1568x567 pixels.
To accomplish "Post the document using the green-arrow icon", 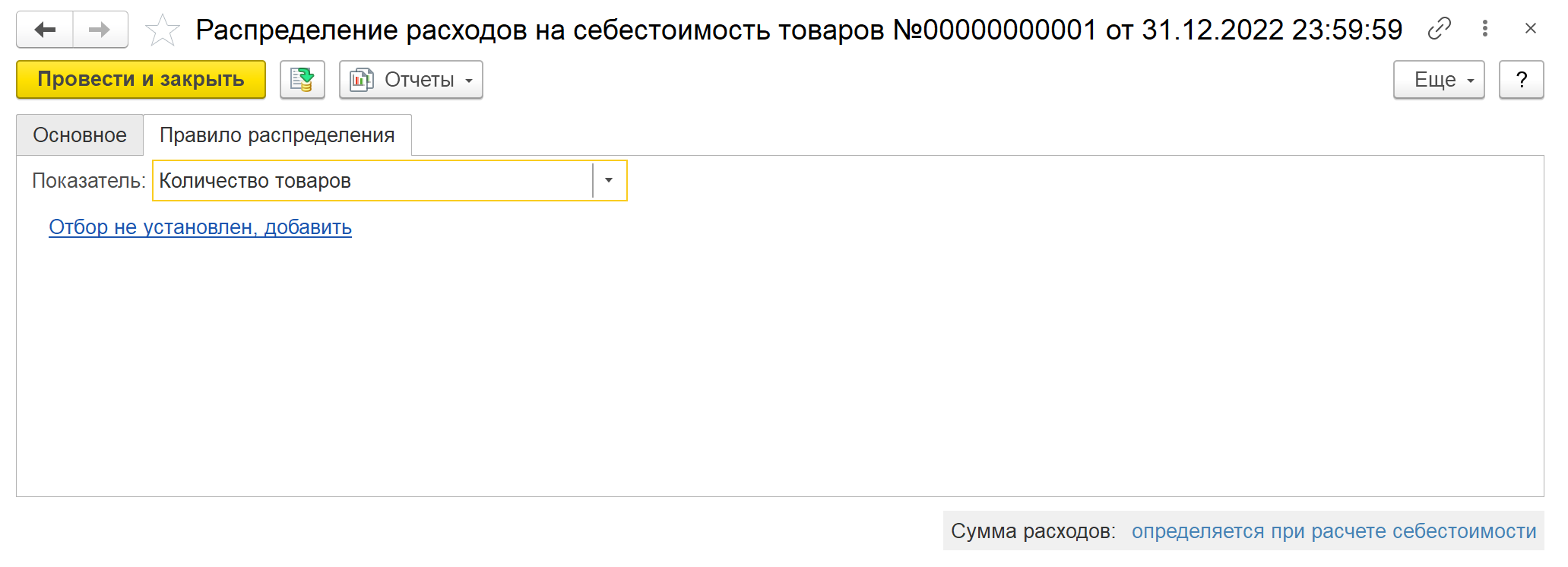I will point(303,80).
